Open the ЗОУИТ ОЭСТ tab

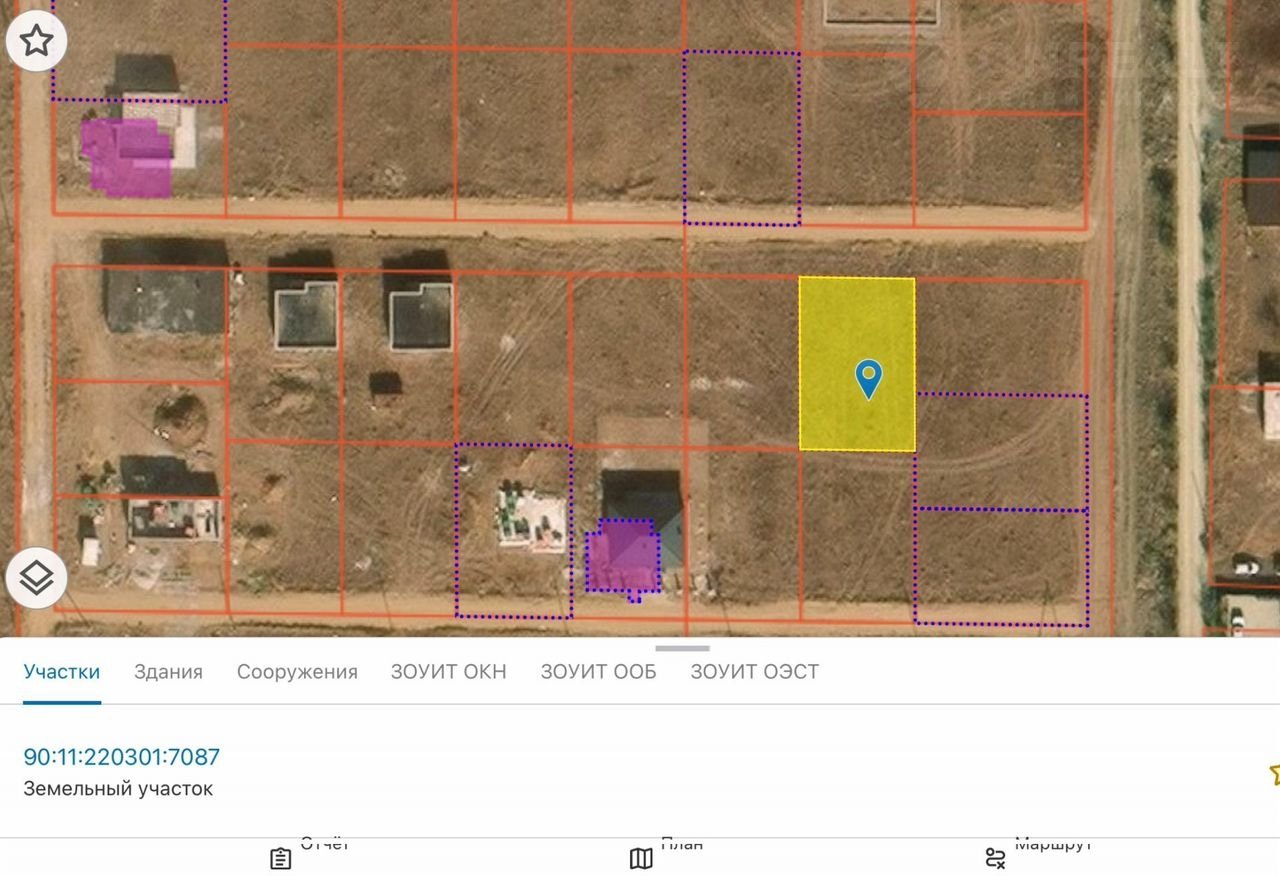click(754, 672)
